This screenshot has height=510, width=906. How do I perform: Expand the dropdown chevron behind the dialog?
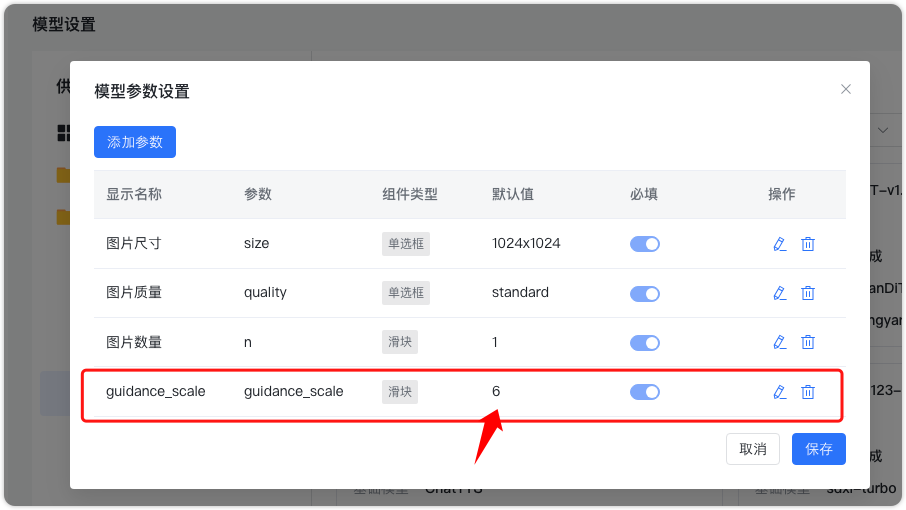pos(884,130)
